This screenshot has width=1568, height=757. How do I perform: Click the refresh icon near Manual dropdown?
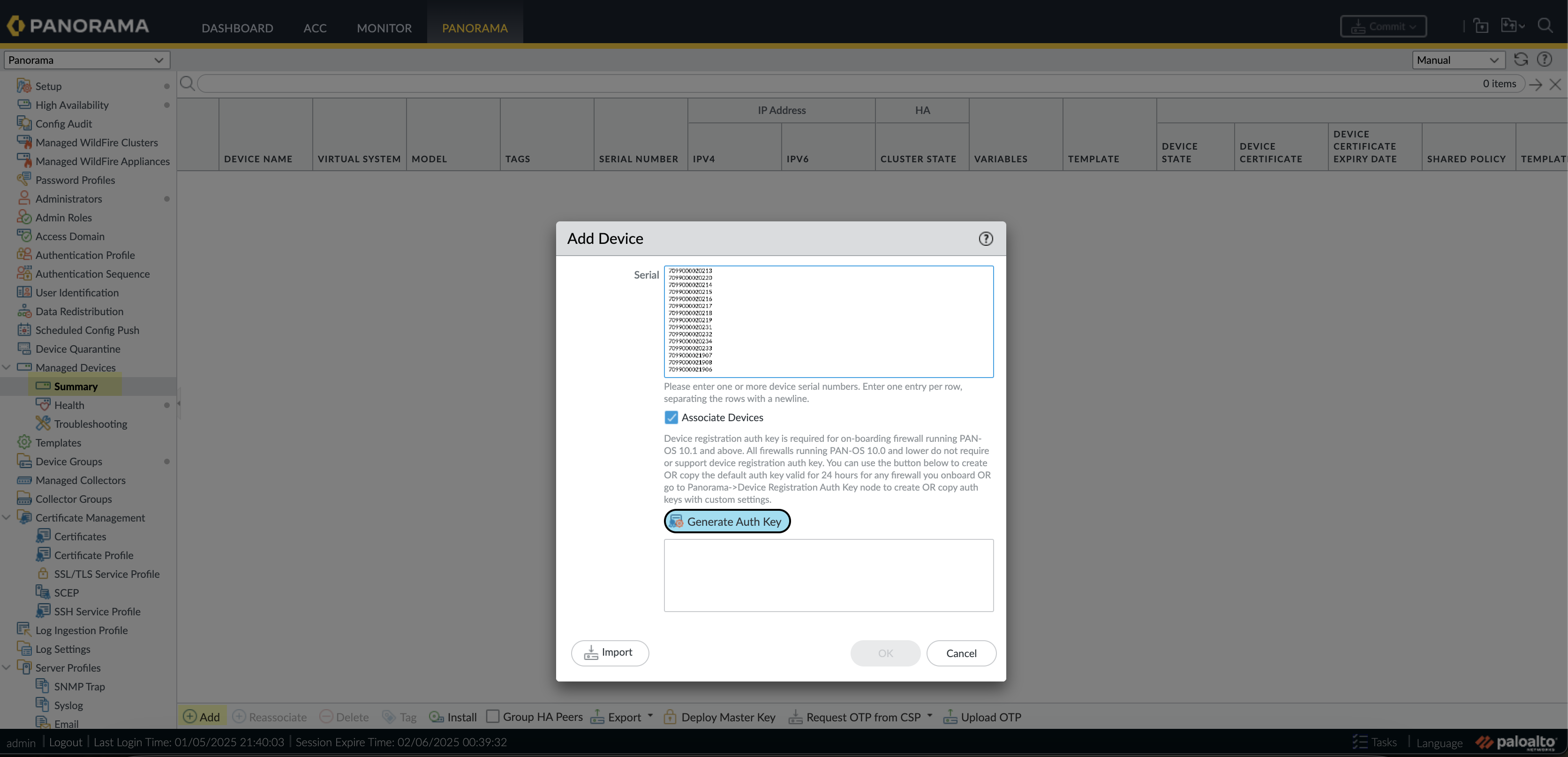[x=1521, y=60]
